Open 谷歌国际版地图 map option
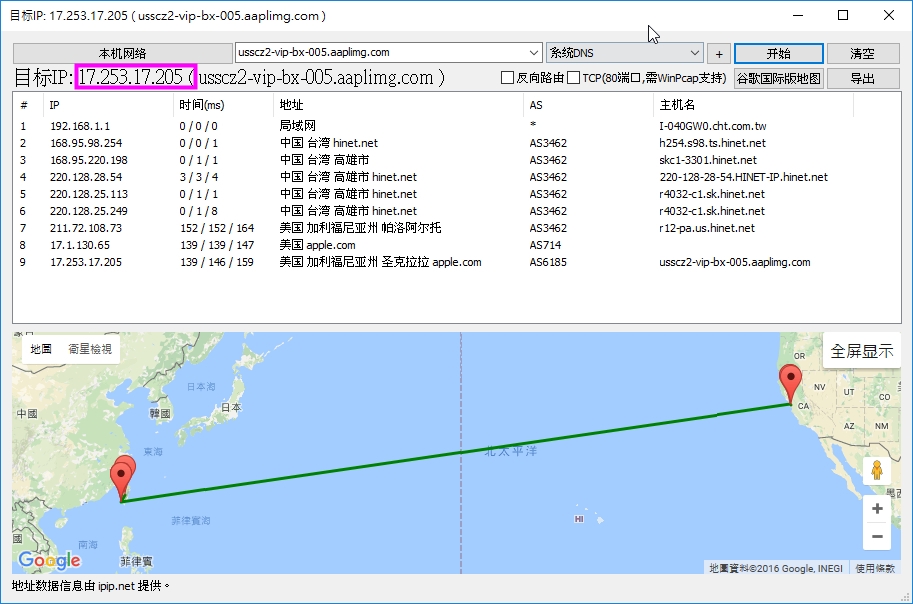Image resolution: width=913 pixels, height=604 pixels. tap(778, 78)
